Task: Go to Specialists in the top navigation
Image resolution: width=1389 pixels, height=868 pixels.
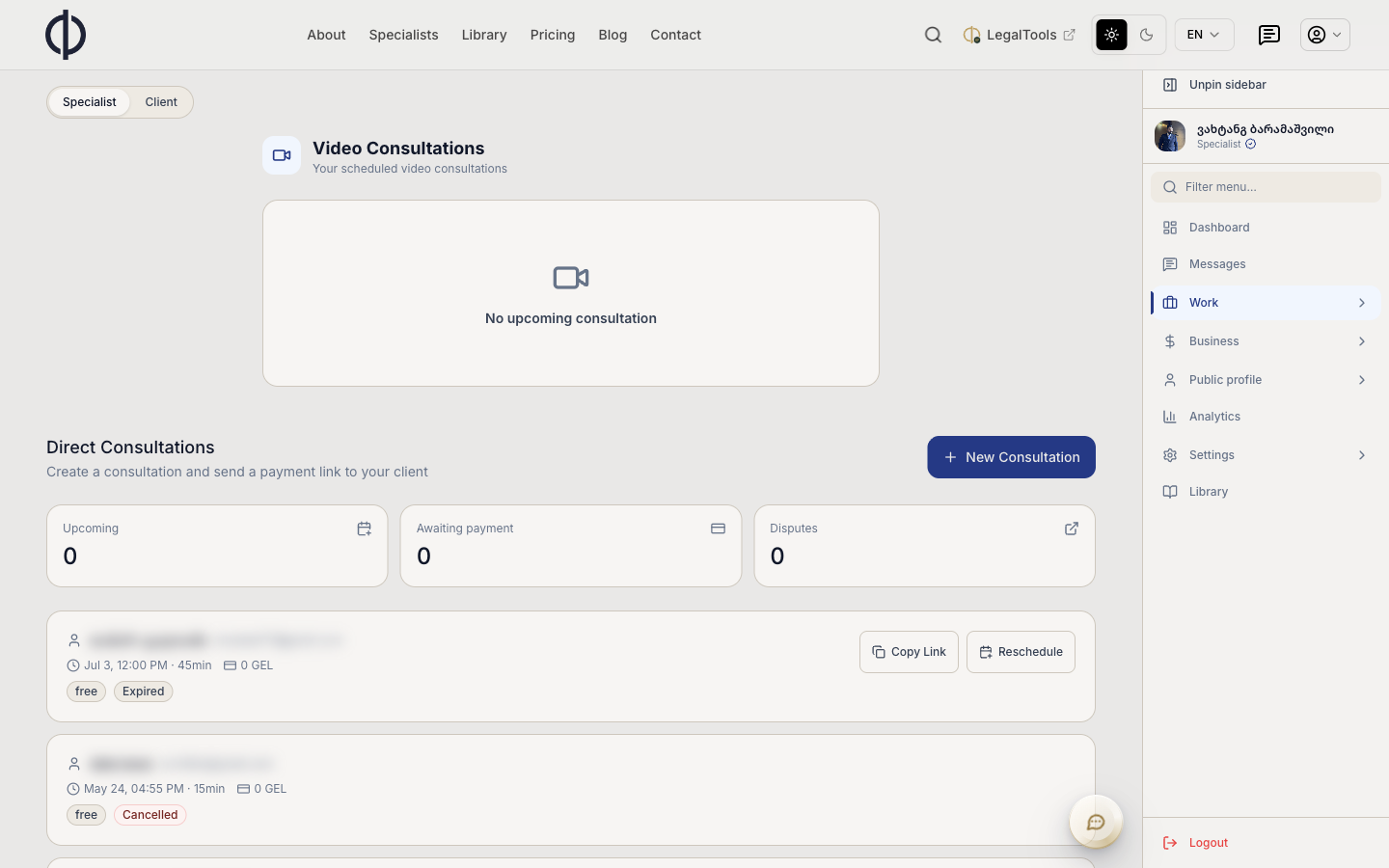Action: [x=403, y=35]
